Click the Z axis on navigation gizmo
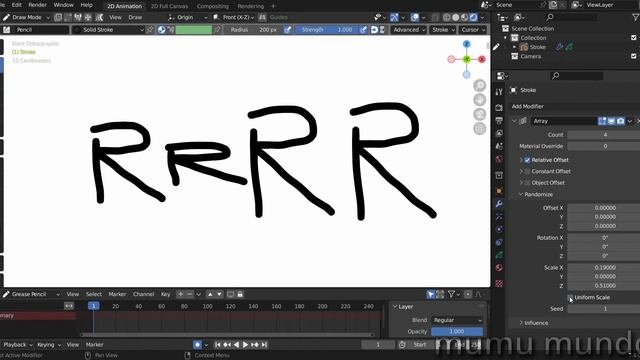 tap(467, 44)
